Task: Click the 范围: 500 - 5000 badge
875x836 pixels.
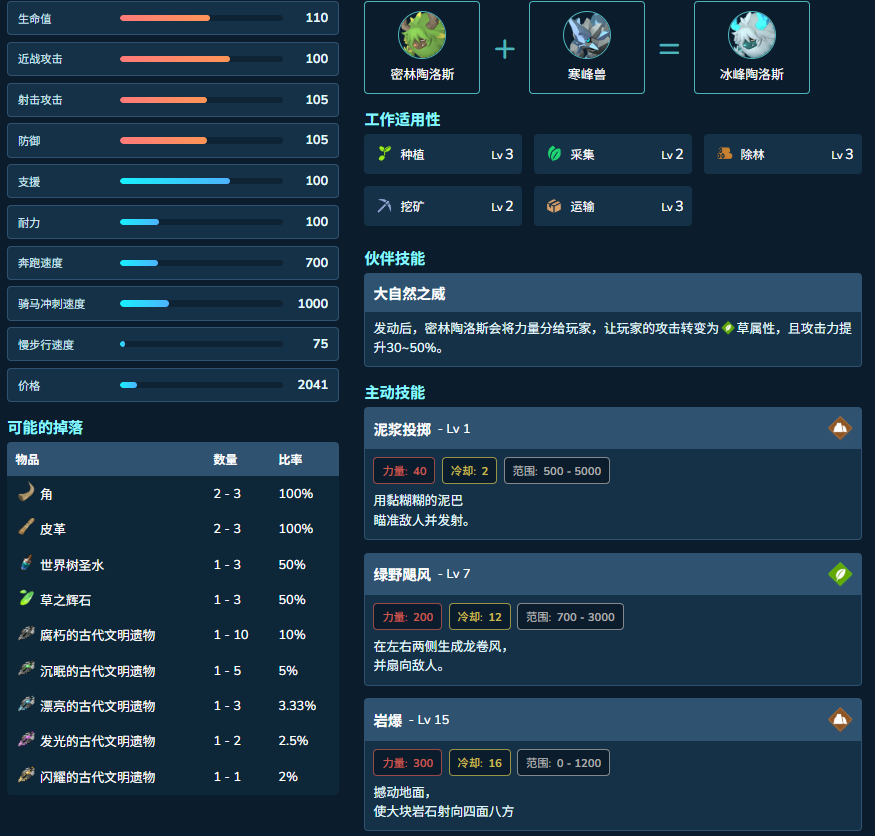Action: (556, 471)
